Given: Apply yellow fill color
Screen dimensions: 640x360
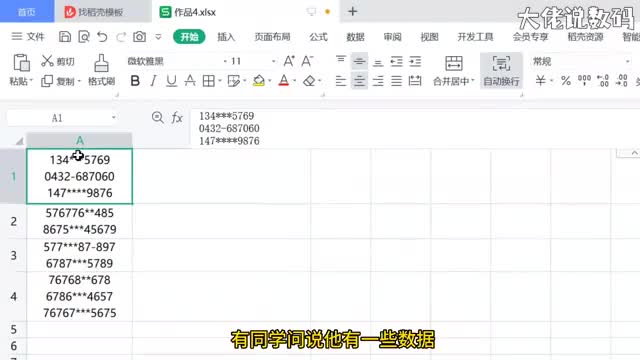Looking at the screenshot, I should pos(259,81).
